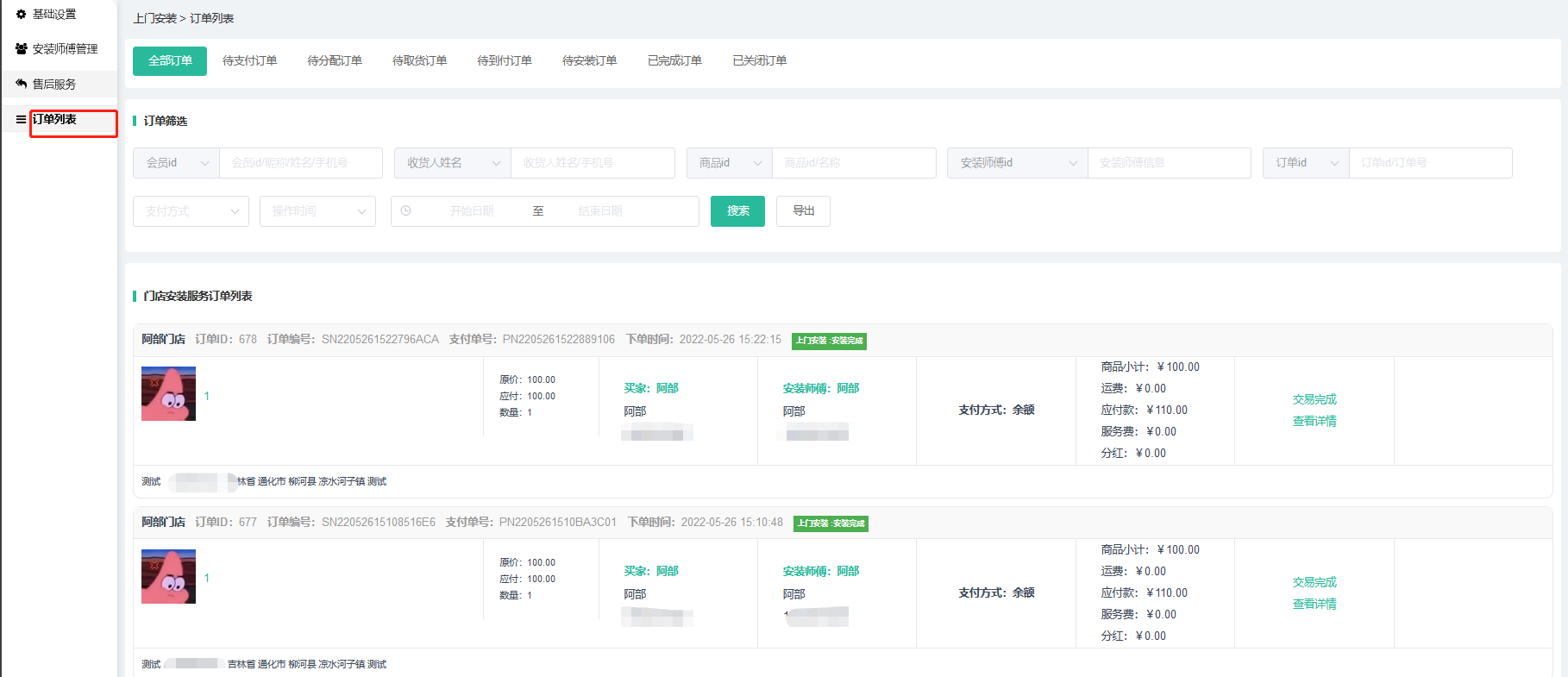
Task: Click the 订单id/订单号 input field
Action: point(1429,163)
